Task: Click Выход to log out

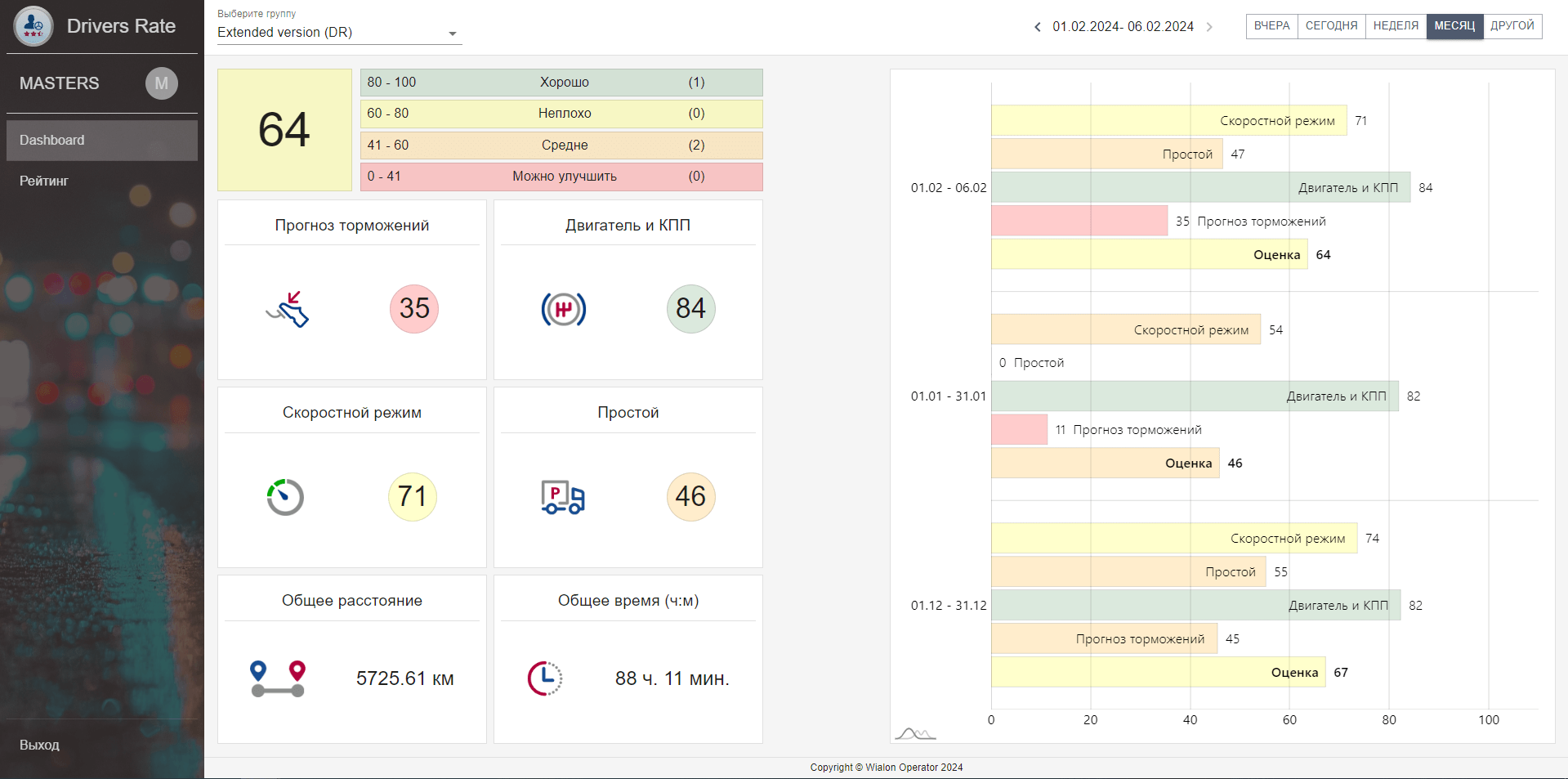Action: coord(39,745)
